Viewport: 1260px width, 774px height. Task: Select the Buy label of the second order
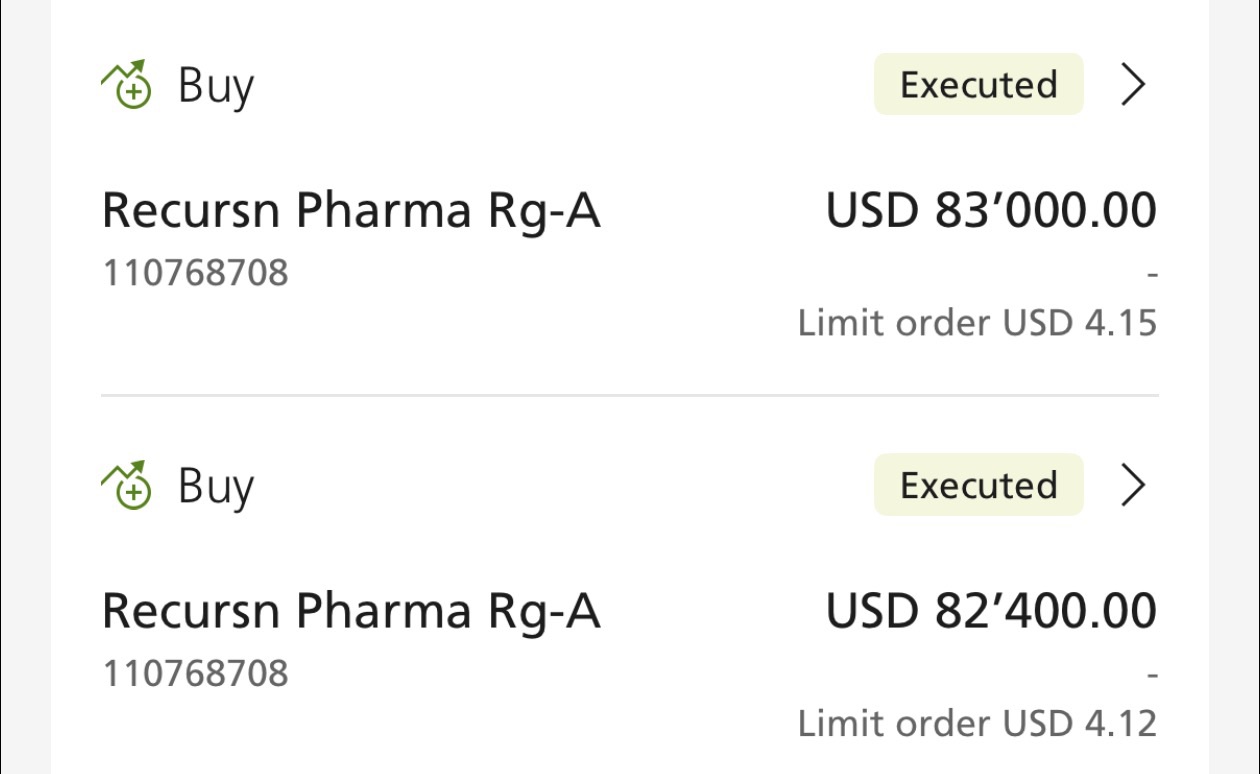[216, 488]
